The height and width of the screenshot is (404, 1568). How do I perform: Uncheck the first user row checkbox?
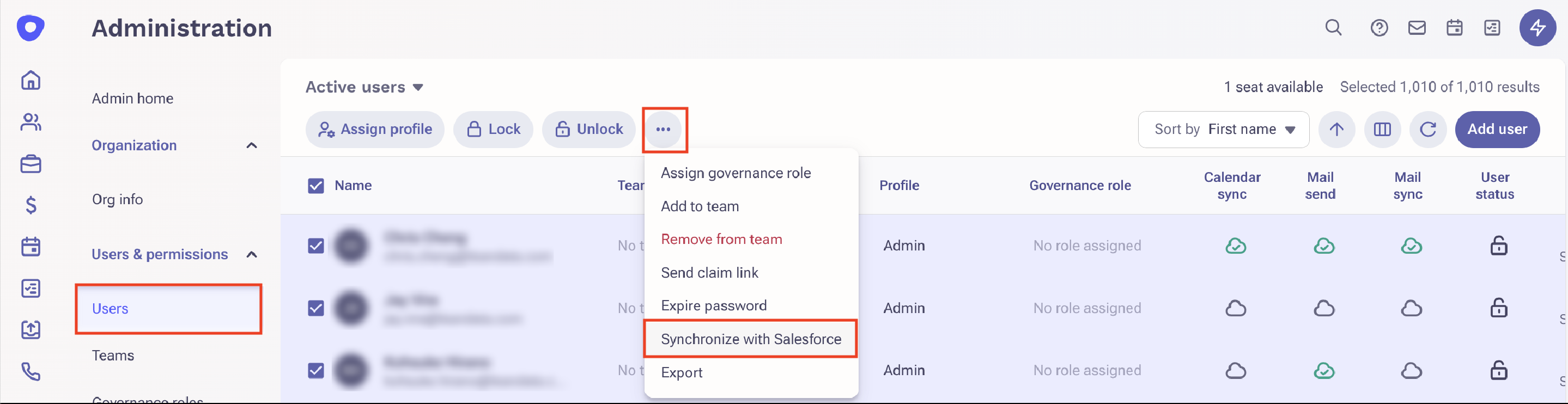[x=315, y=246]
